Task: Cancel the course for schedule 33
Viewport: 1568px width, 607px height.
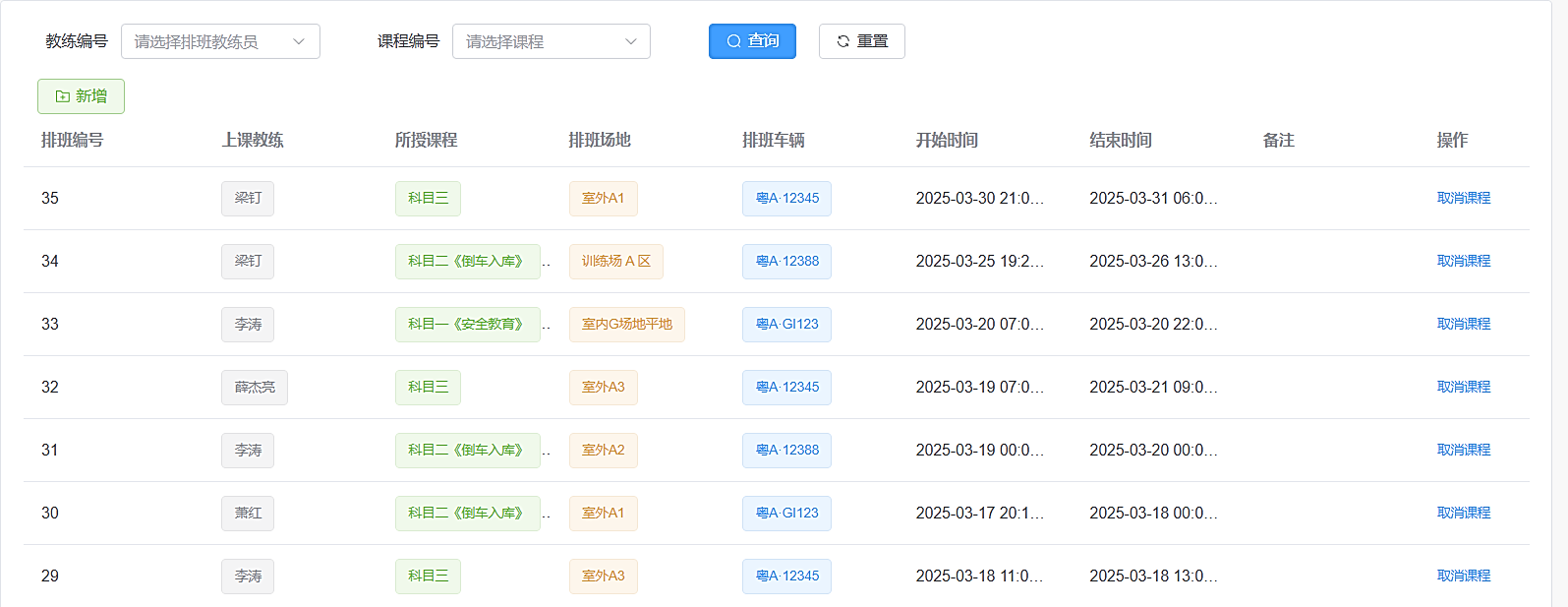Action: (1463, 324)
